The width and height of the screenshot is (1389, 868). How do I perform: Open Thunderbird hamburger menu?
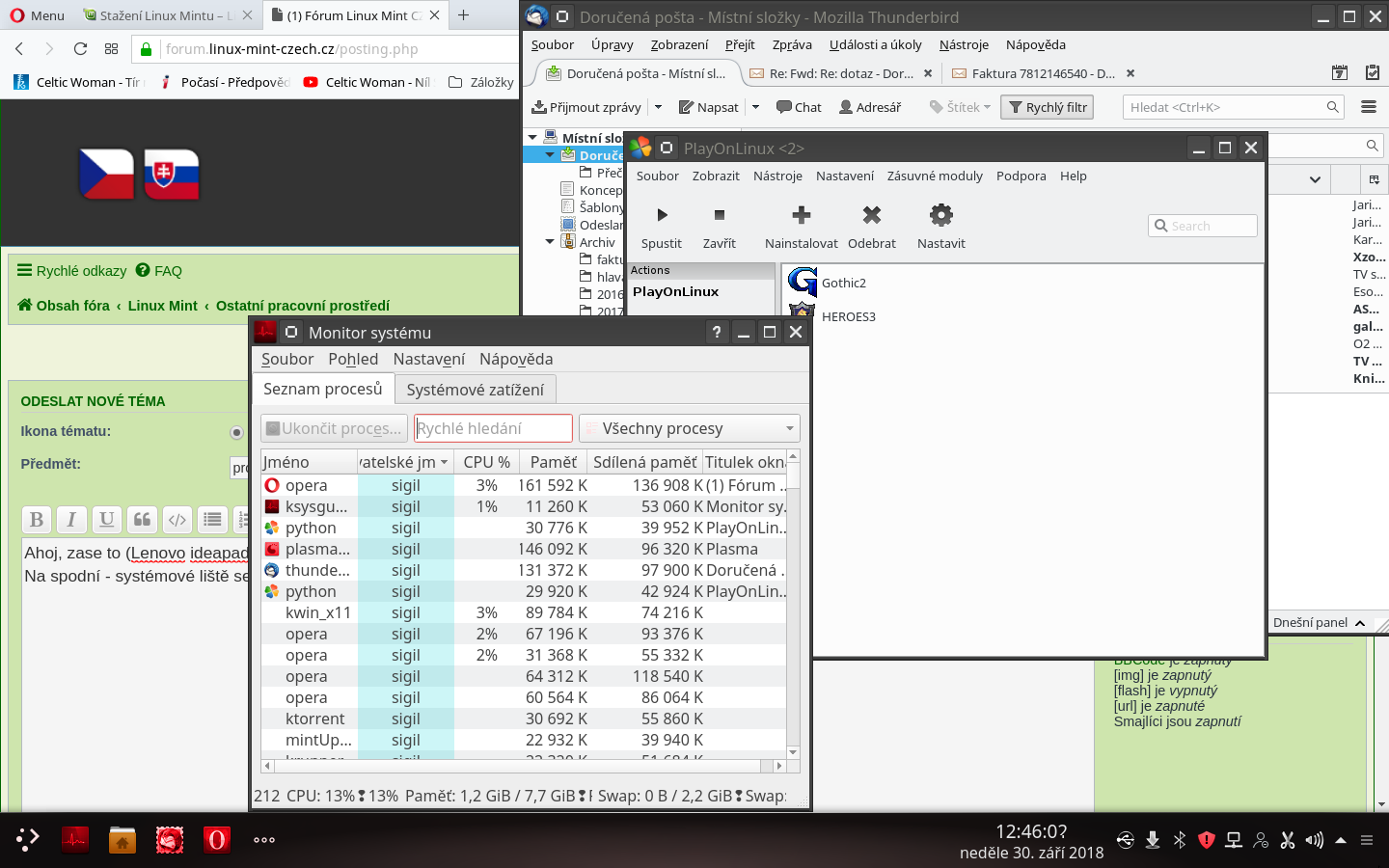pyautogui.click(x=1368, y=107)
